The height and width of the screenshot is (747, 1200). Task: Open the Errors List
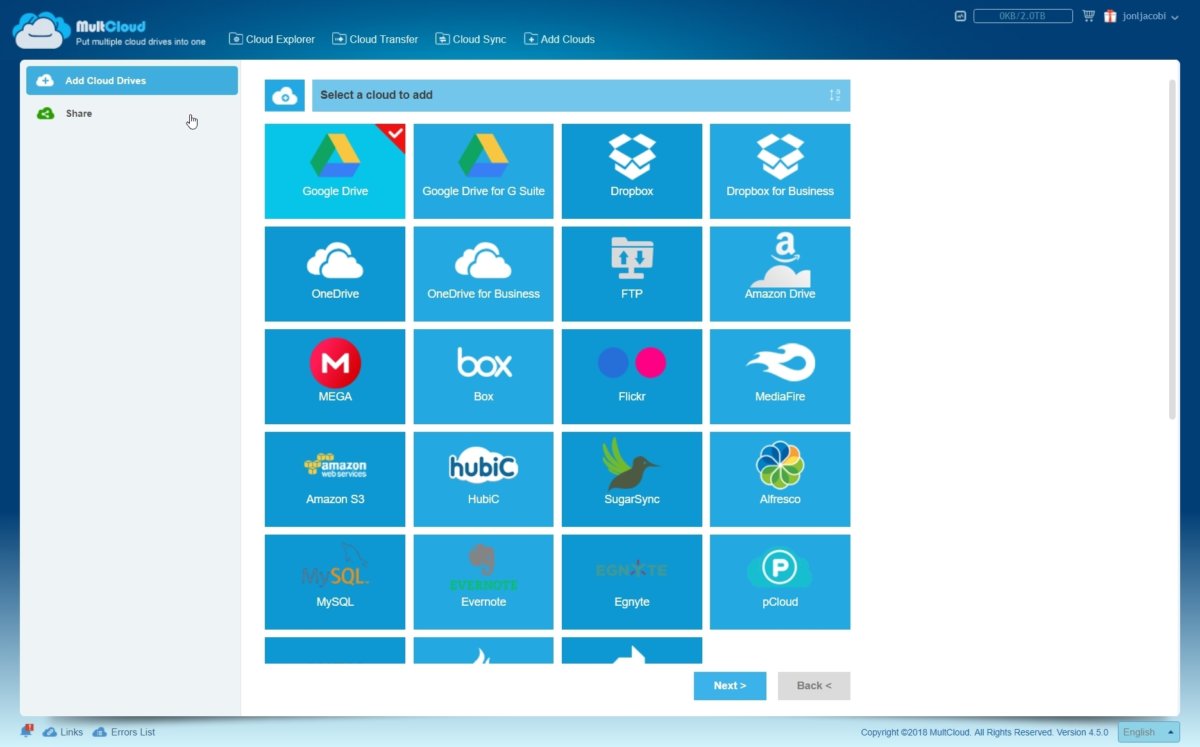124,732
